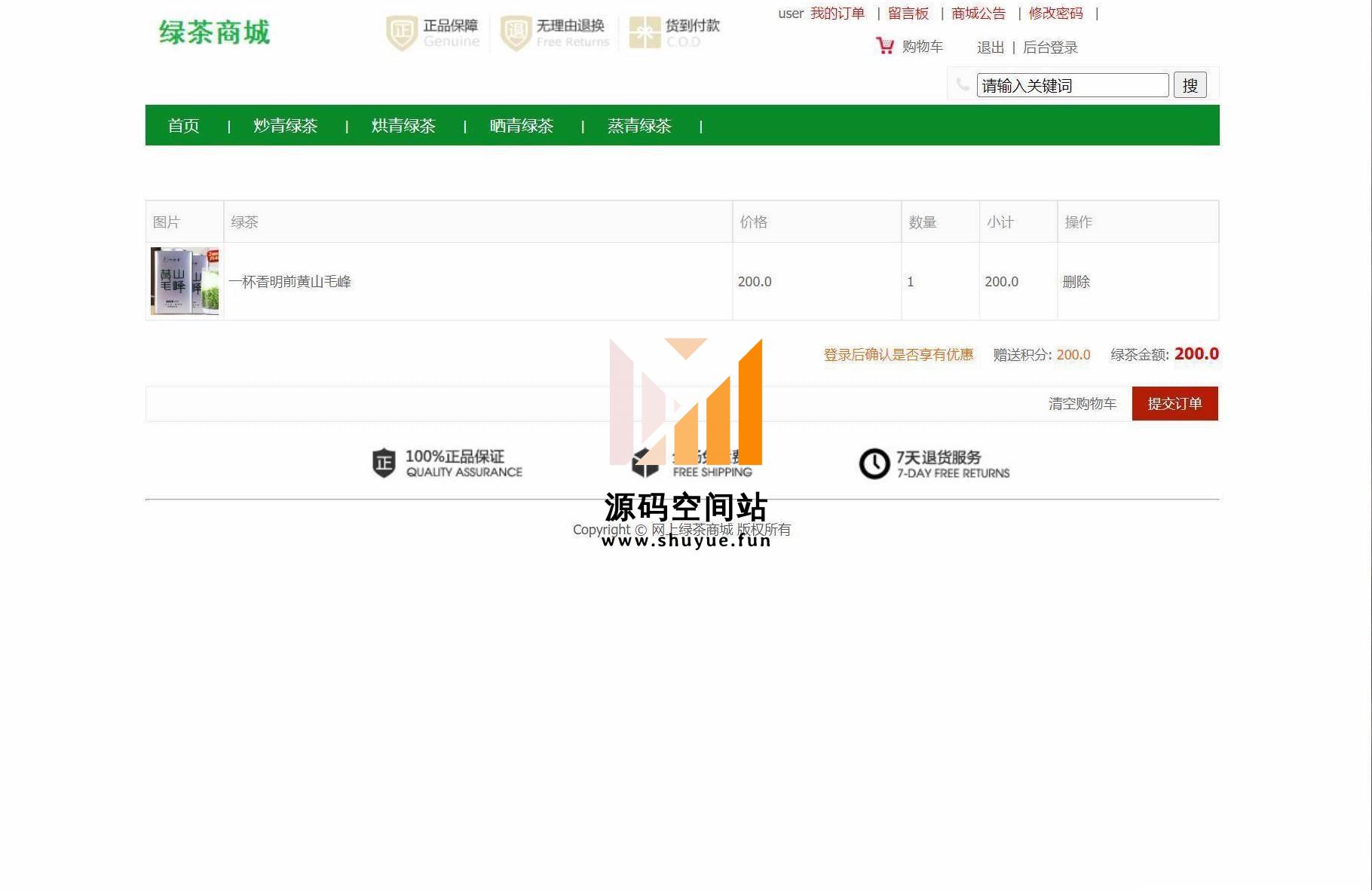The image size is (1372, 890).
Task: Click the 购物车 text link
Action: [923, 47]
